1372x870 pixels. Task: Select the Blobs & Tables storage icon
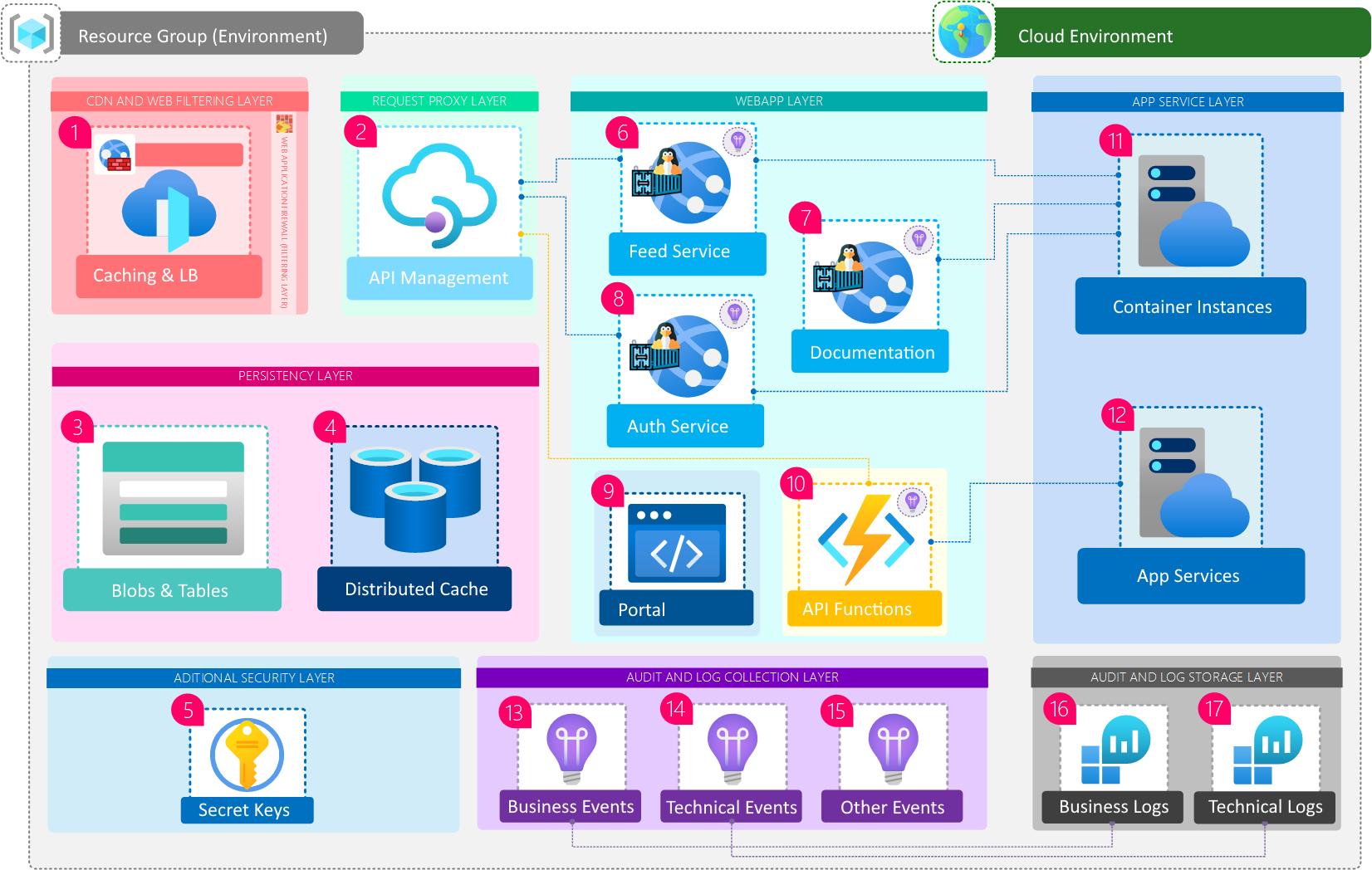click(x=173, y=498)
